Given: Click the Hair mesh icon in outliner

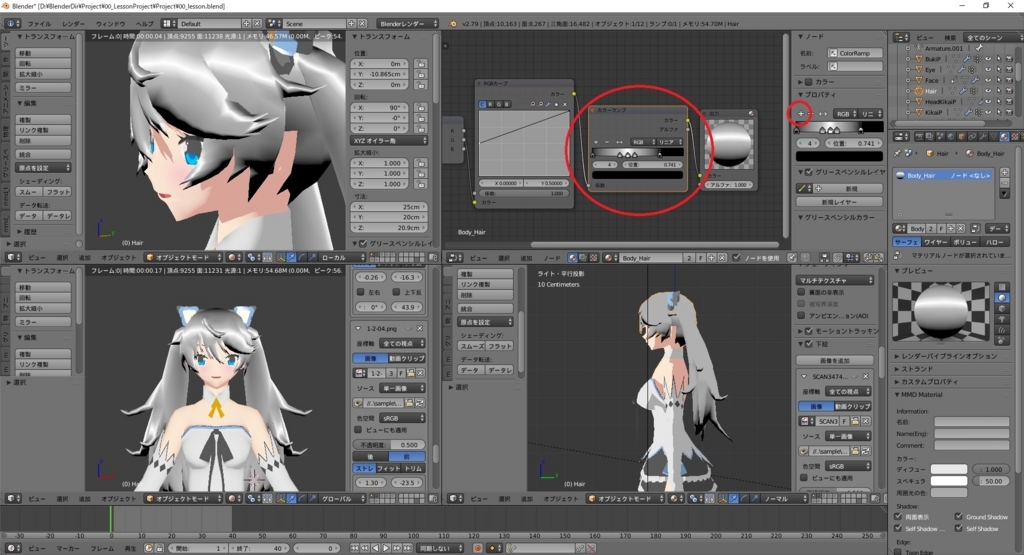Looking at the screenshot, I should click(x=919, y=91).
